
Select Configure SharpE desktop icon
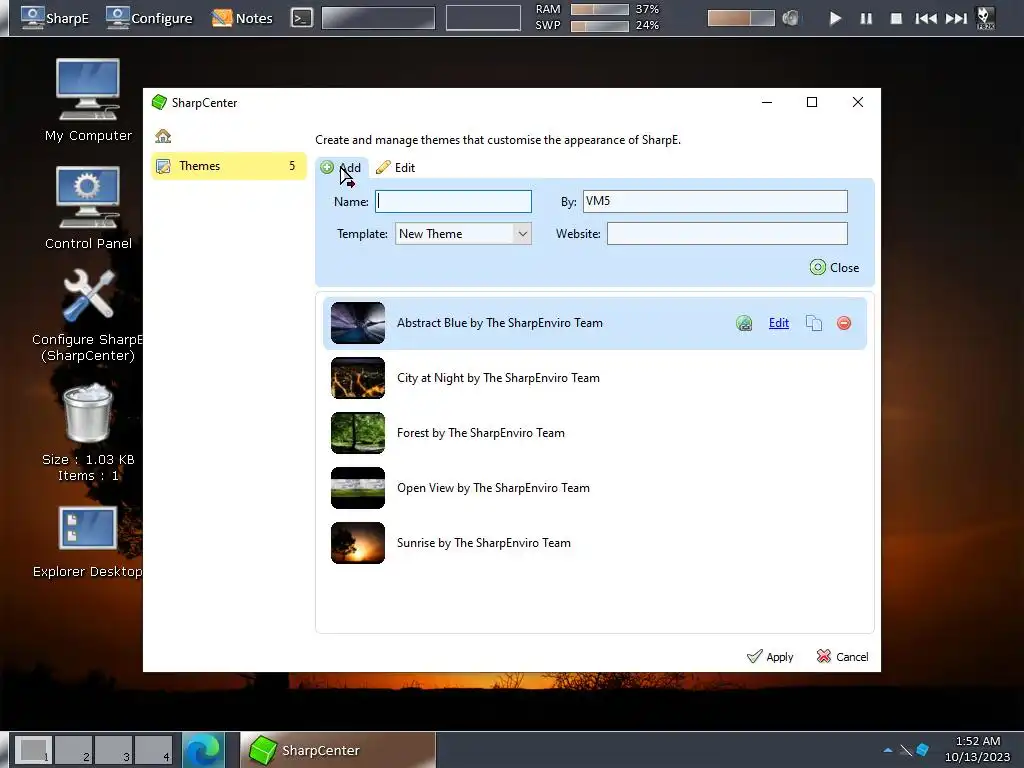pyautogui.click(x=88, y=315)
